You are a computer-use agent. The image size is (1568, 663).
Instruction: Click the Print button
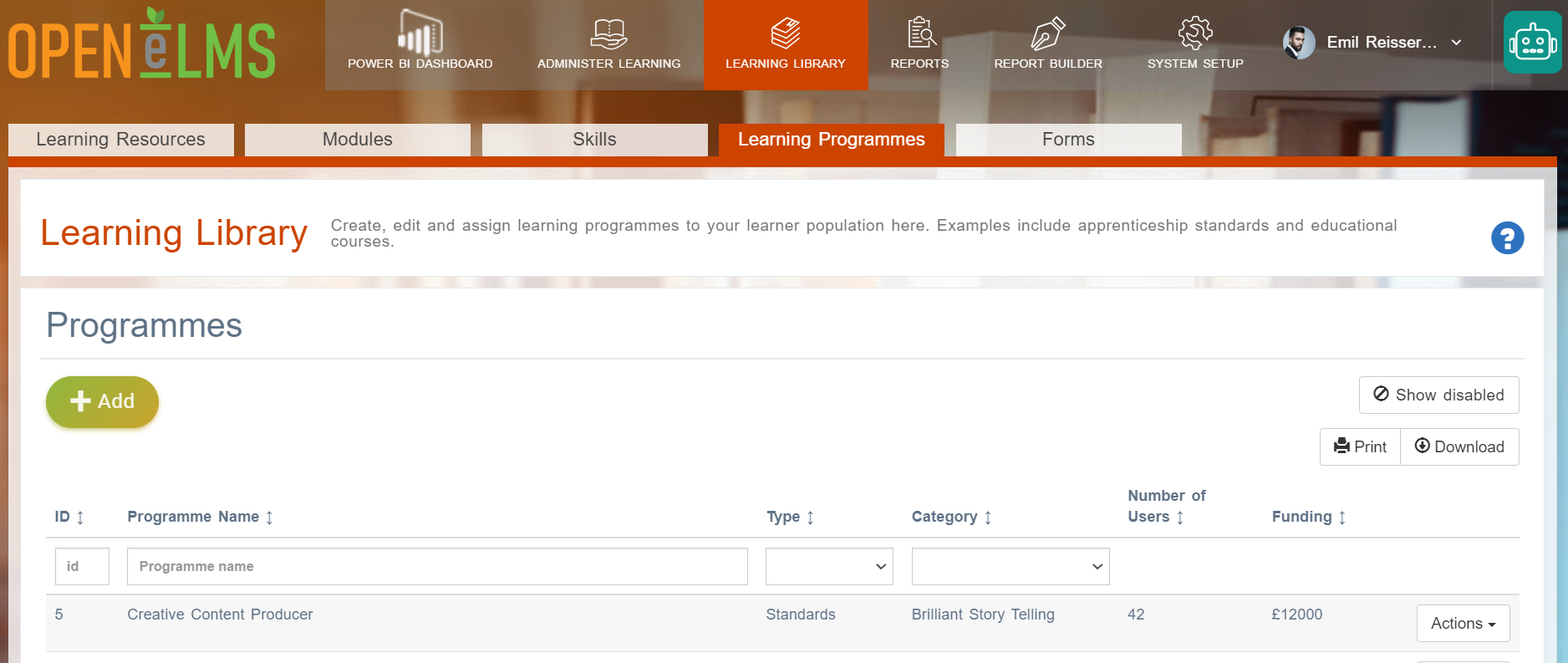1360,446
